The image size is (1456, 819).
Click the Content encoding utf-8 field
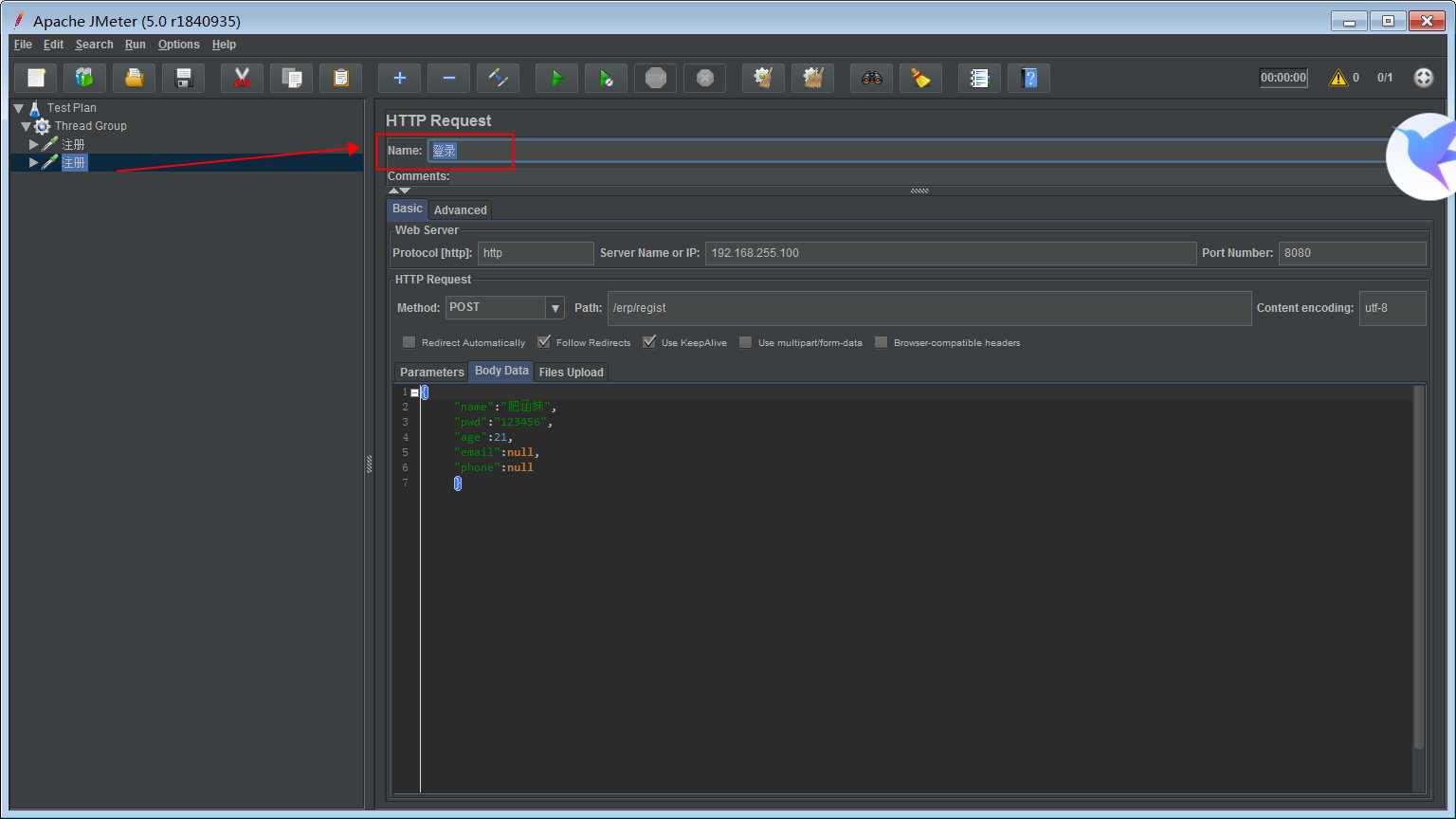pyautogui.click(x=1392, y=308)
